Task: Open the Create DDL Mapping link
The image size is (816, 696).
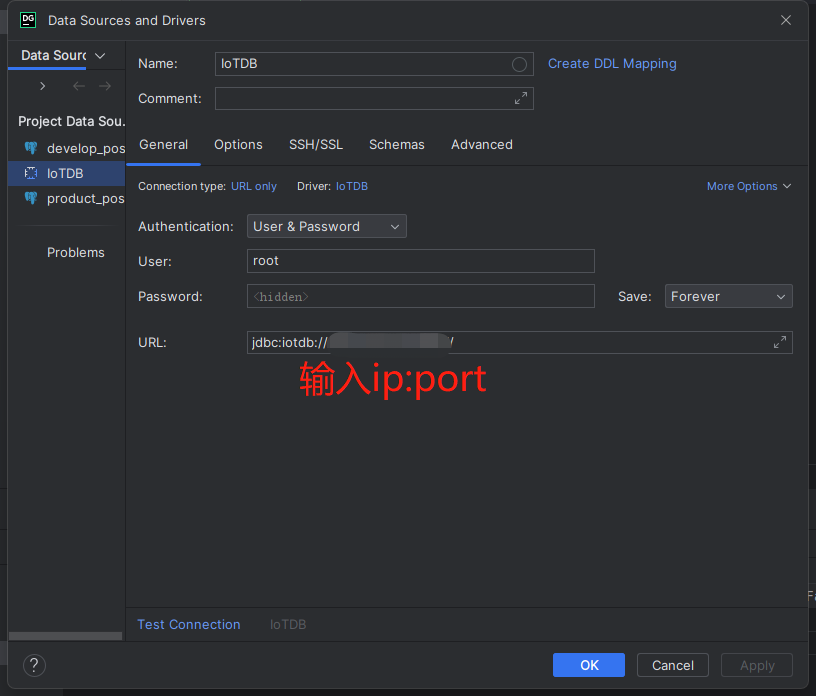Action: point(612,64)
